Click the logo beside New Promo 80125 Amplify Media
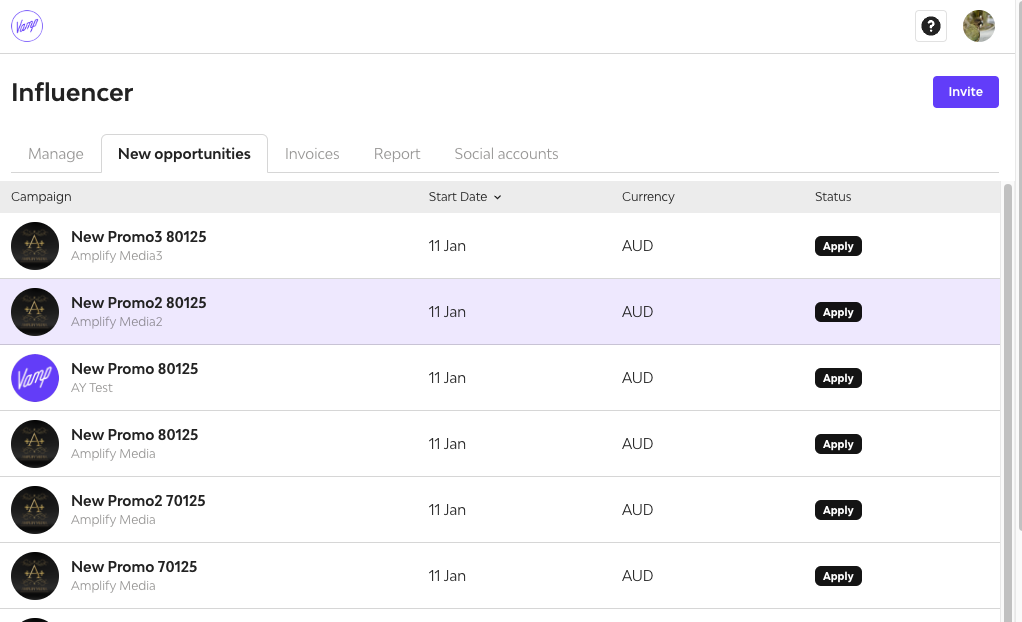Screen dimensions: 1022x622 35,444
